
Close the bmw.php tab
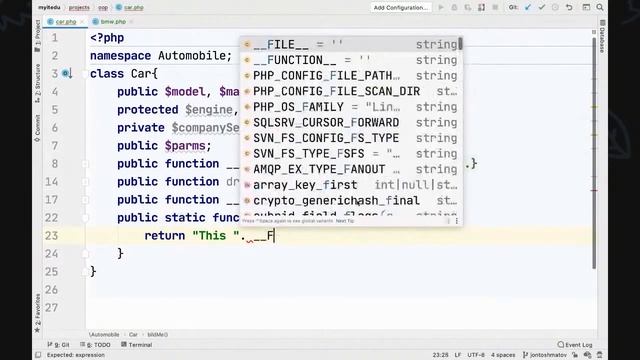(x=131, y=22)
